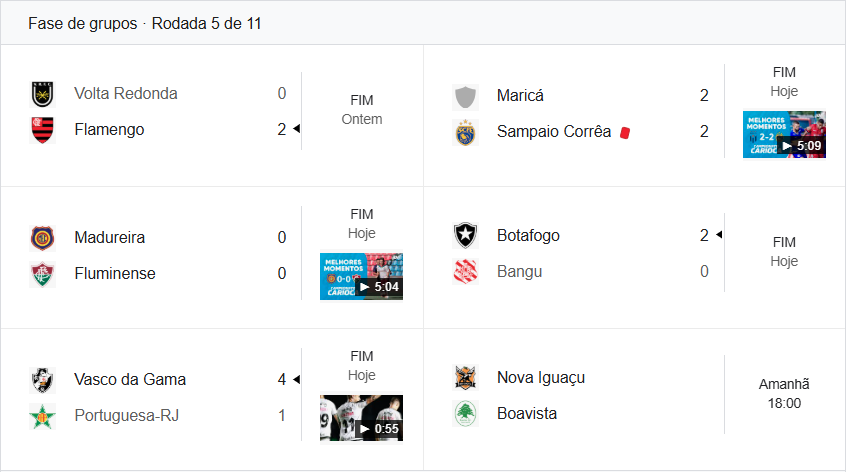846x472 pixels.
Task: Open the Botafogo team name link
Action: coord(528,236)
